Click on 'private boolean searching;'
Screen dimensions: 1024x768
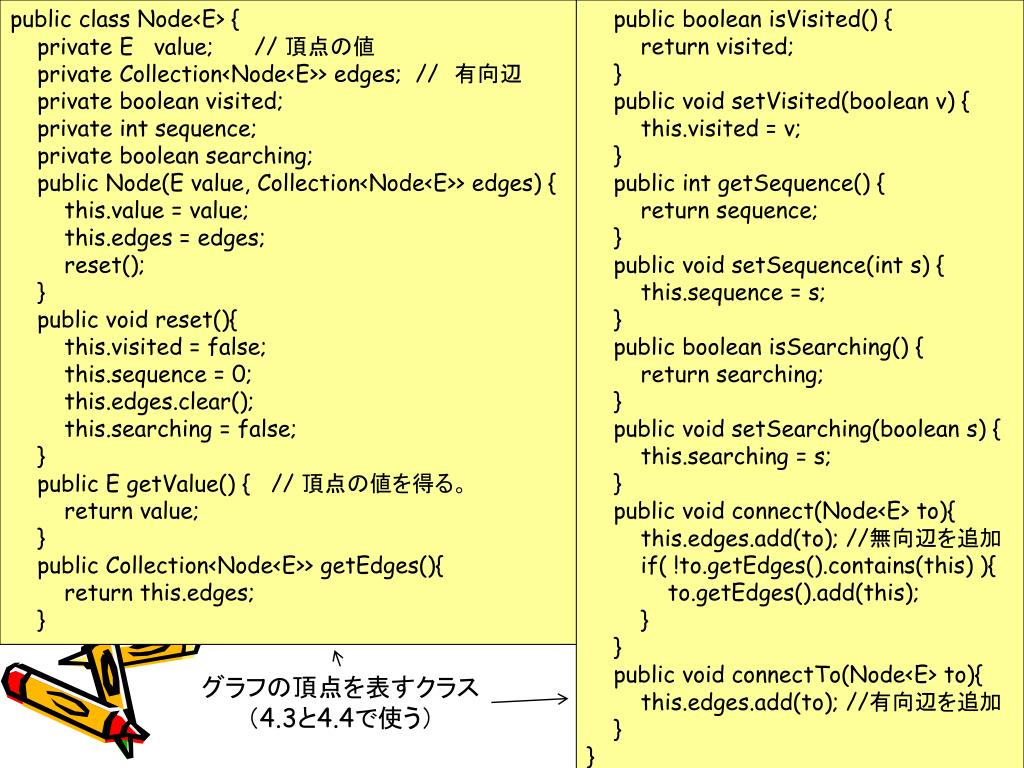(175, 157)
